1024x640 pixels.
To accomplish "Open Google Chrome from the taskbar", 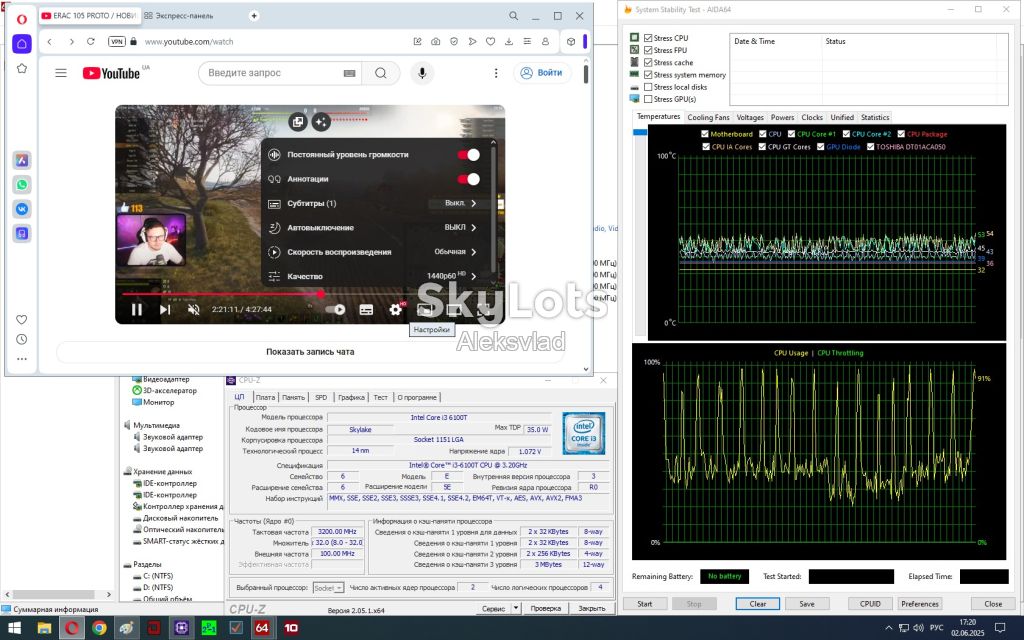I will click(x=99, y=628).
